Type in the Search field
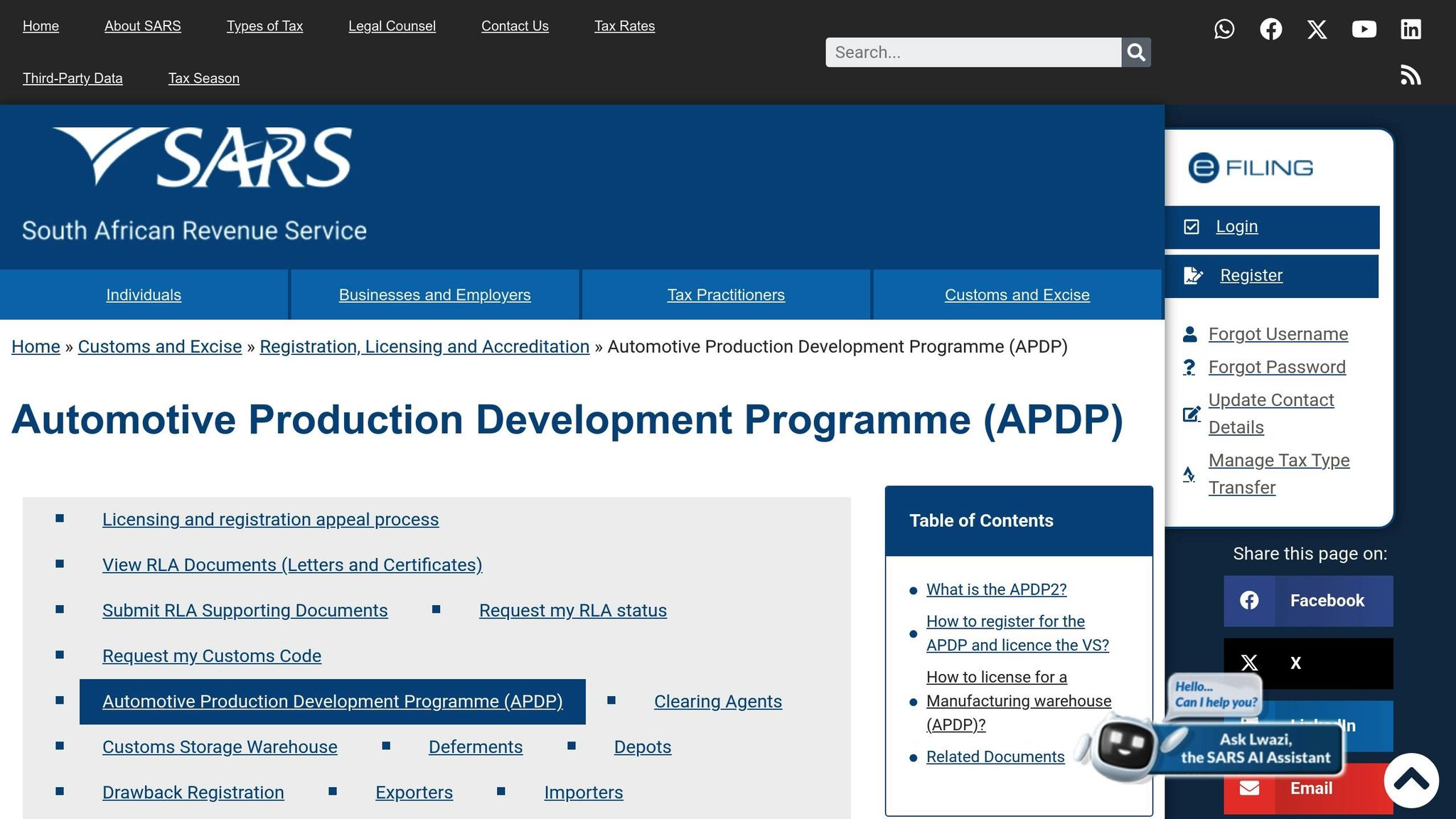The height and width of the screenshot is (819, 1456). tap(973, 53)
